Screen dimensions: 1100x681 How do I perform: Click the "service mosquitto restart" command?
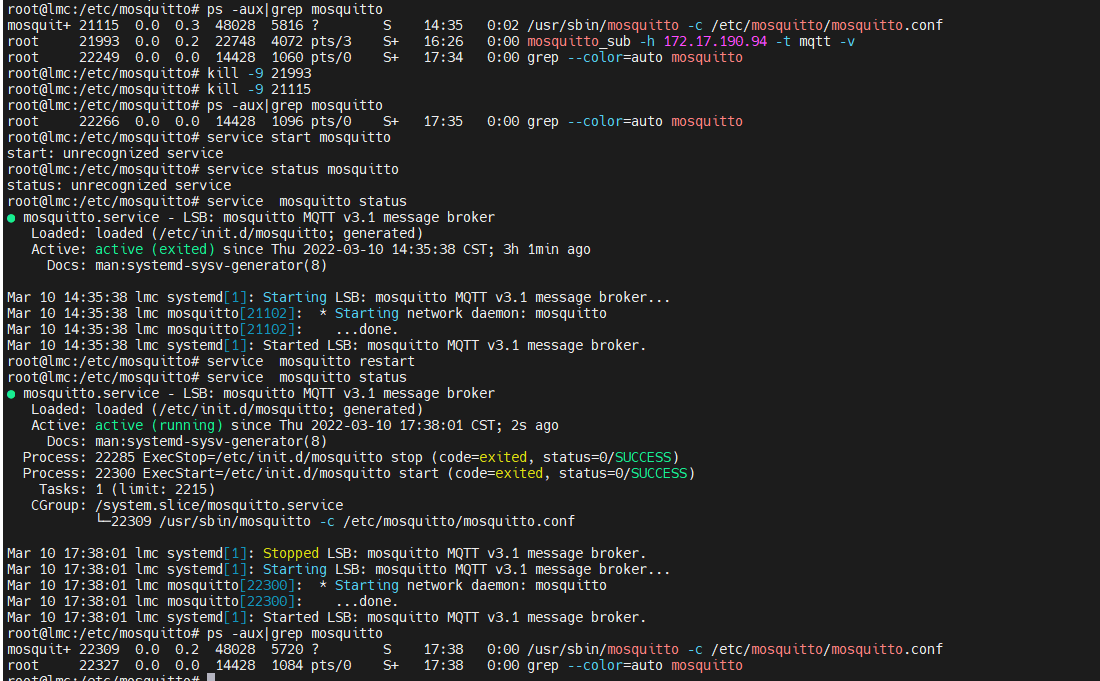[x=311, y=361]
